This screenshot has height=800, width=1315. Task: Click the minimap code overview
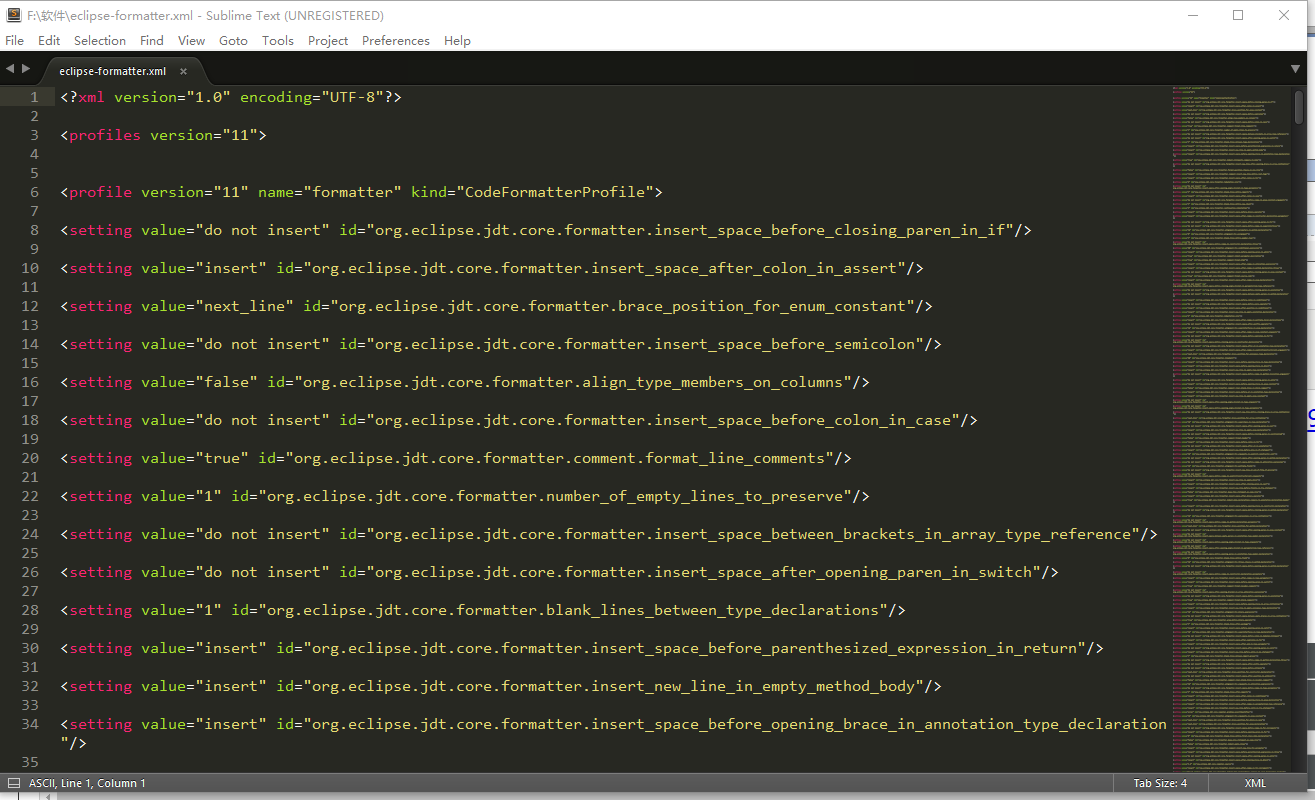click(1230, 400)
